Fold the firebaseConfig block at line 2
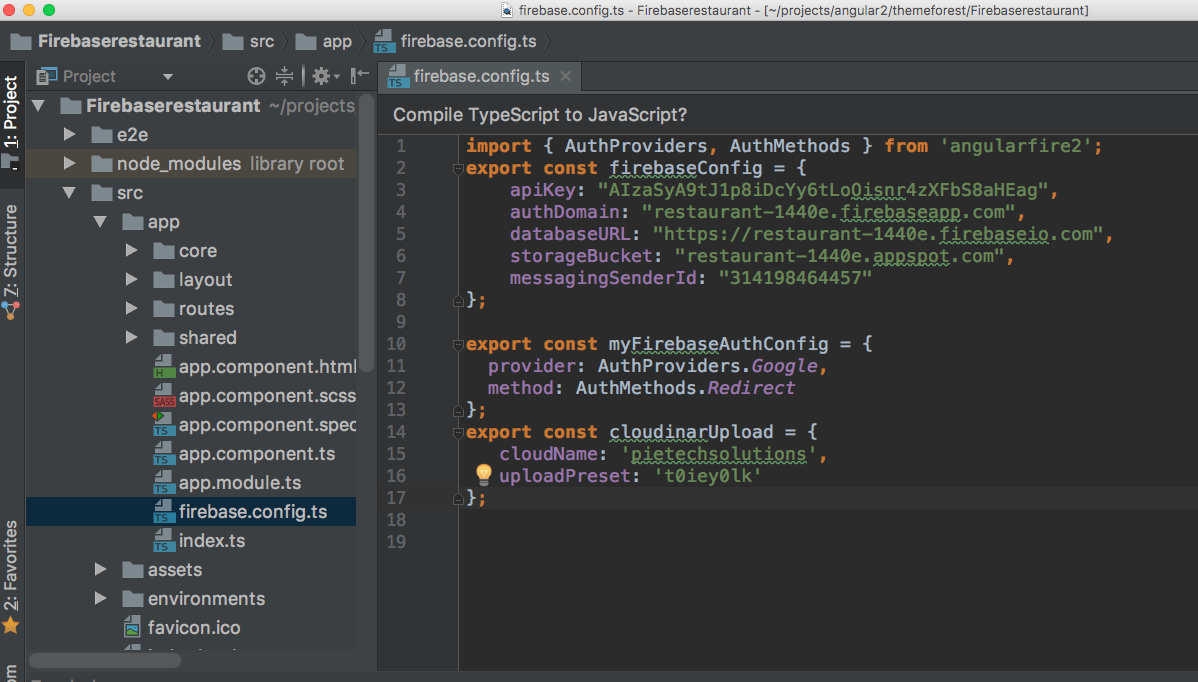This screenshot has height=682, width=1198. point(458,169)
